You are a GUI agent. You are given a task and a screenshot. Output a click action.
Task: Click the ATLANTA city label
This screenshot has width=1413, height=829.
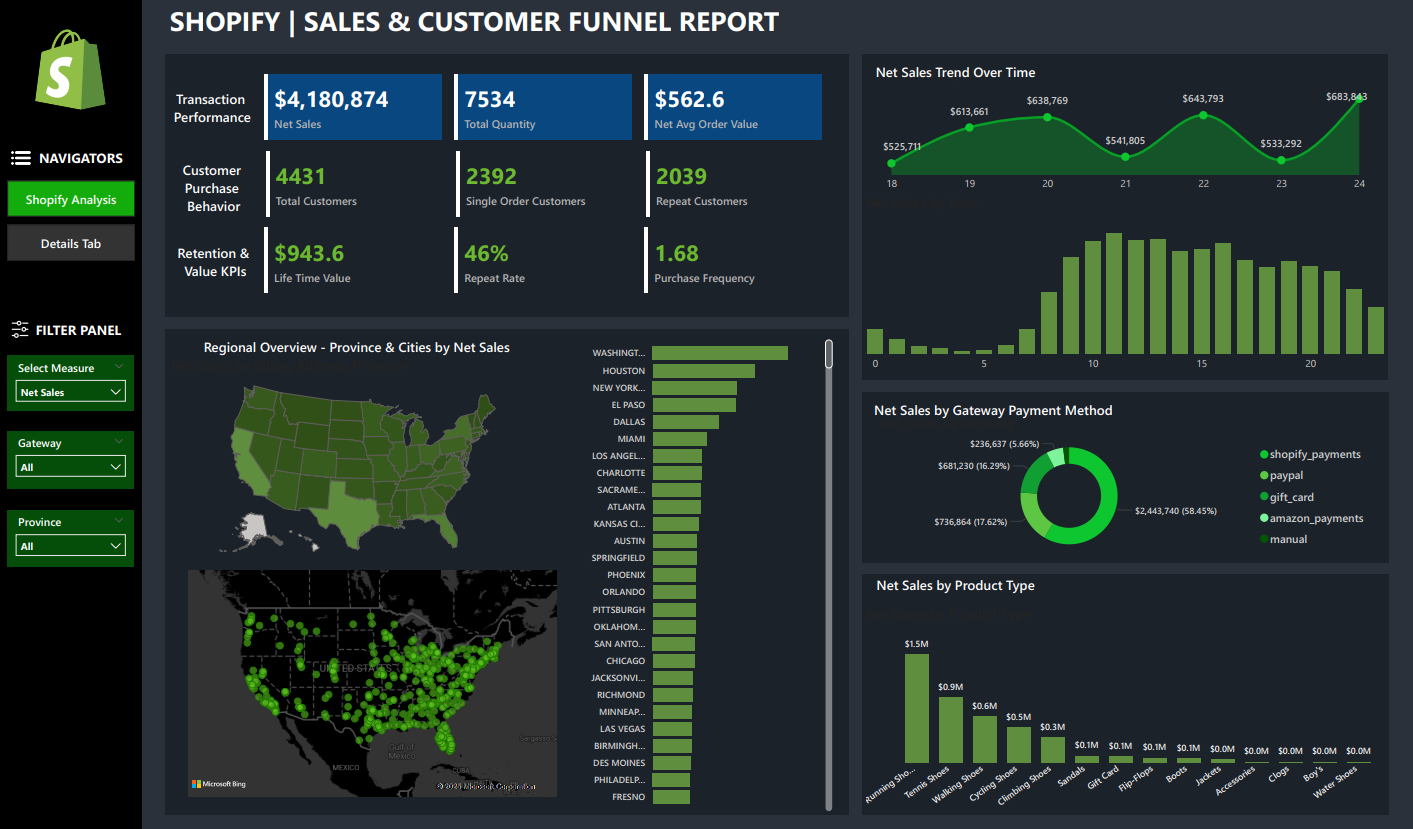point(626,507)
